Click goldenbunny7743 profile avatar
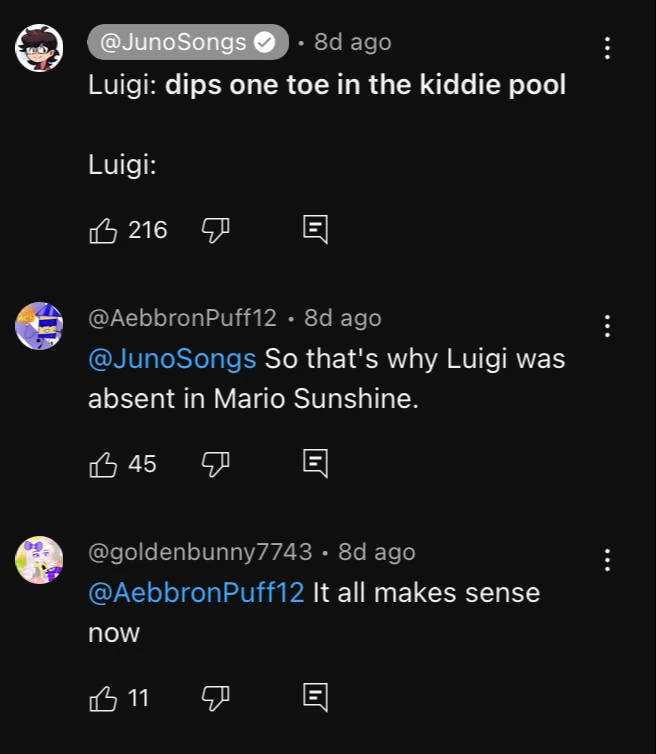Image resolution: width=656 pixels, height=754 pixels. (40, 560)
